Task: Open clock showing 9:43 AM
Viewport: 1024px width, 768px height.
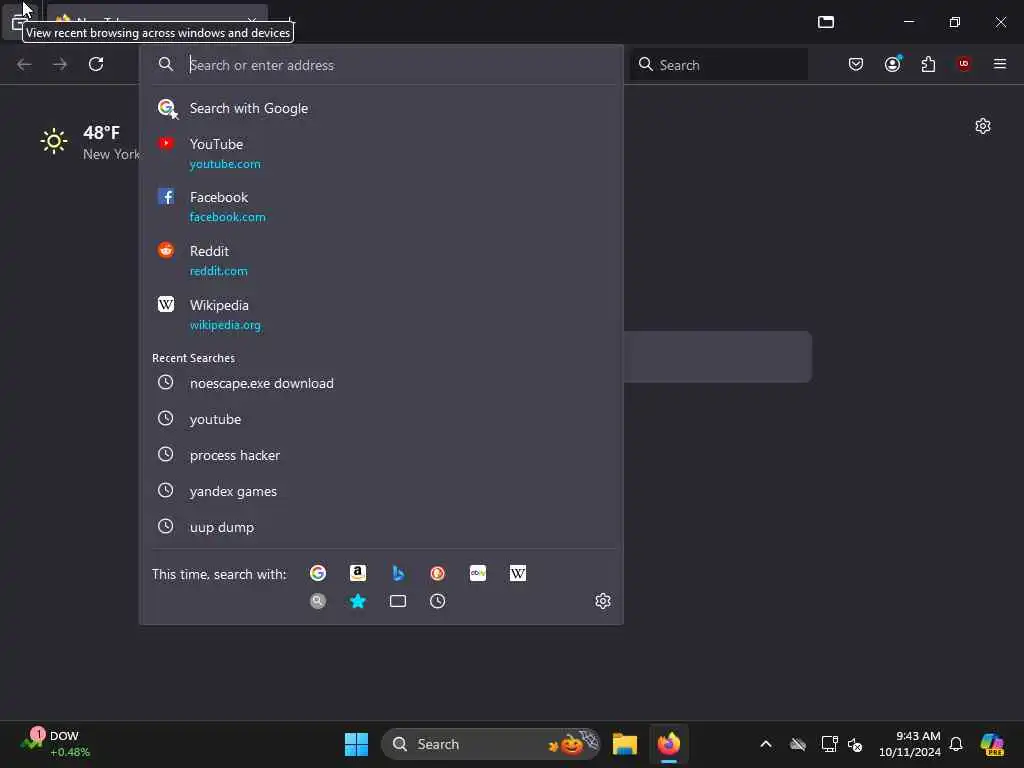Action: point(910,744)
